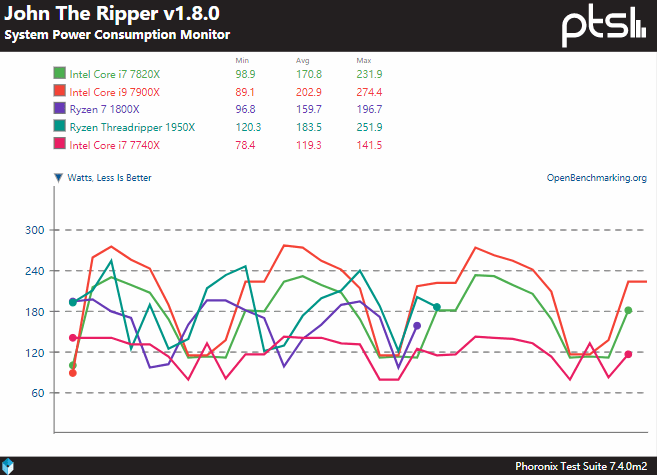Click the 170.8 average value
The image size is (657, 475).
[x=309, y=74]
